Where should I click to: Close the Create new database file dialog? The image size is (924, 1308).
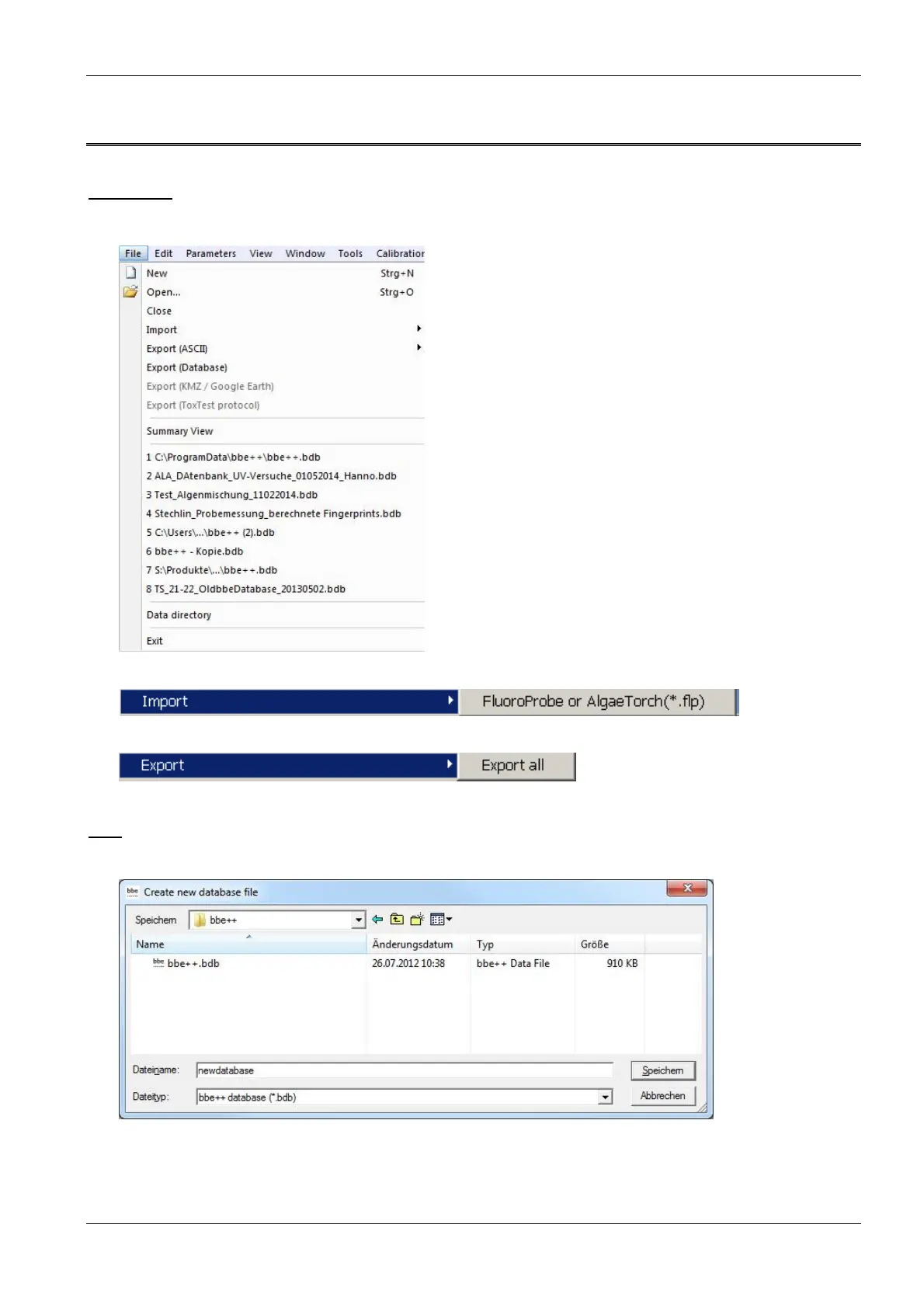click(686, 888)
